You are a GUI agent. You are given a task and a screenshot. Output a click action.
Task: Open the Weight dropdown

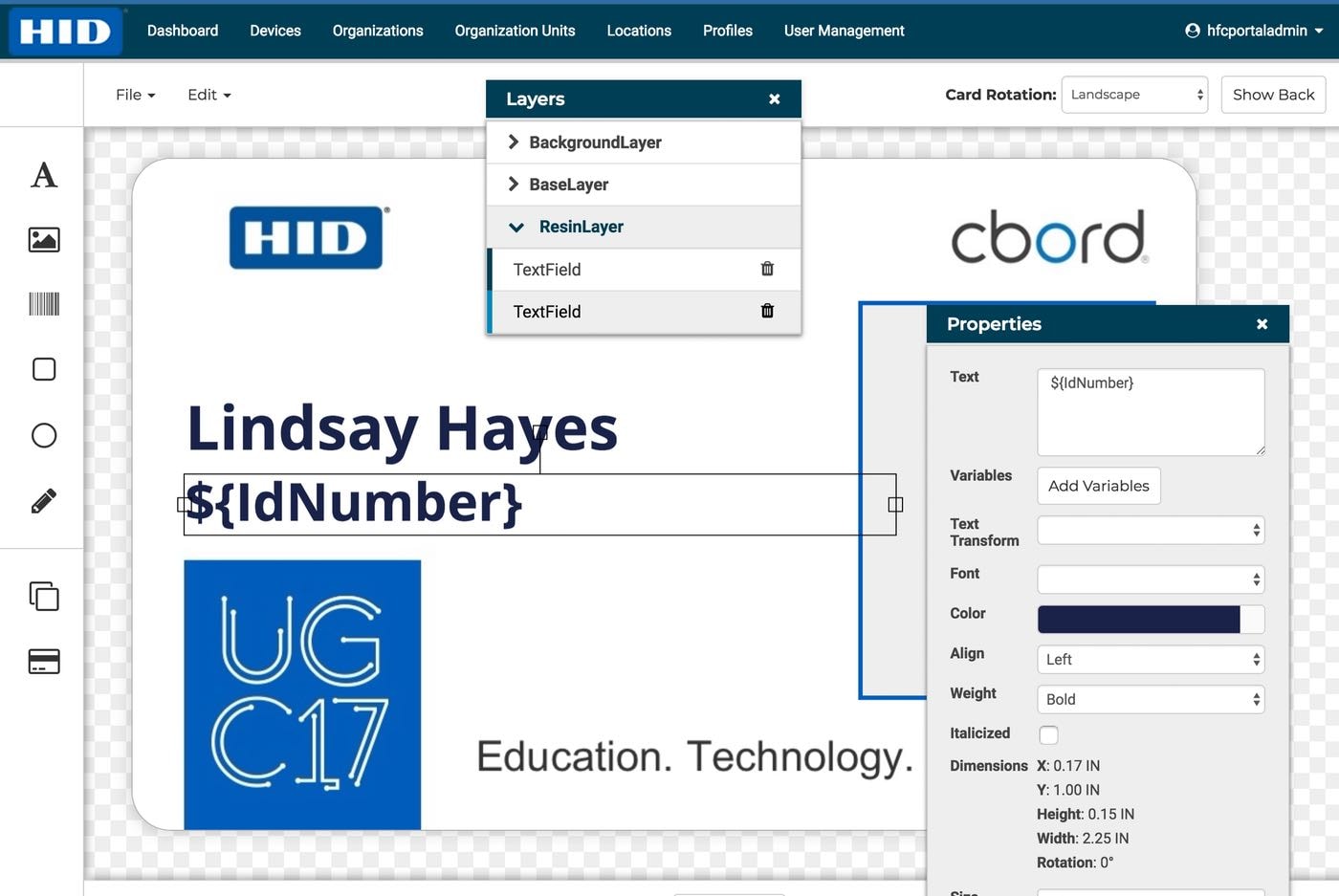pyautogui.click(x=1151, y=699)
